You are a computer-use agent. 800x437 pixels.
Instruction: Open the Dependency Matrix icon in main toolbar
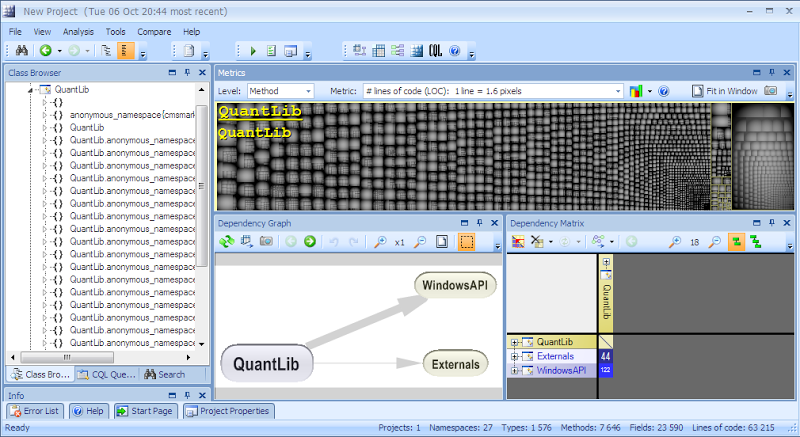379,50
